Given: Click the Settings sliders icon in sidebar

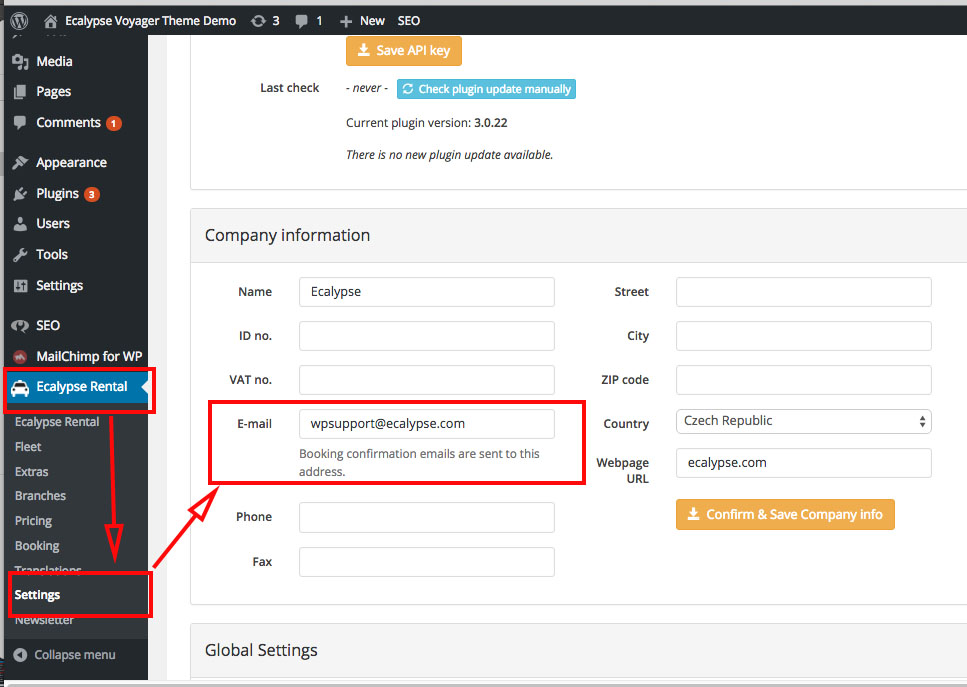Looking at the screenshot, I should pos(20,286).
